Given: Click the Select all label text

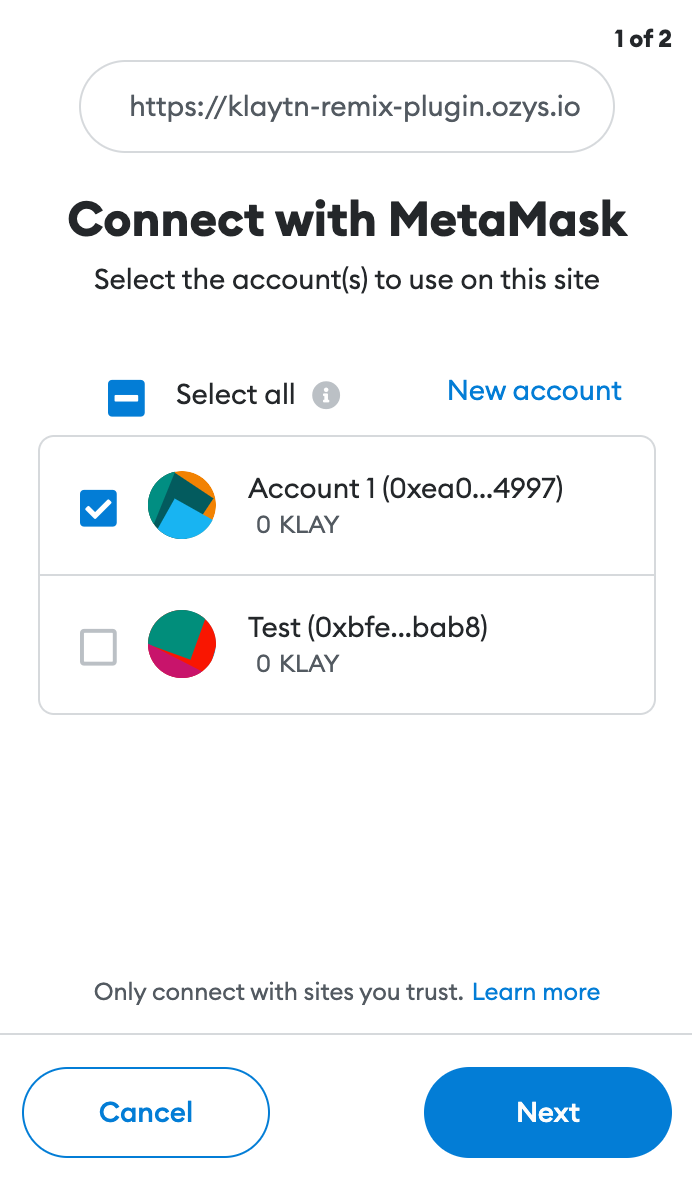Looking at the screenshot, I should (235, 394).
